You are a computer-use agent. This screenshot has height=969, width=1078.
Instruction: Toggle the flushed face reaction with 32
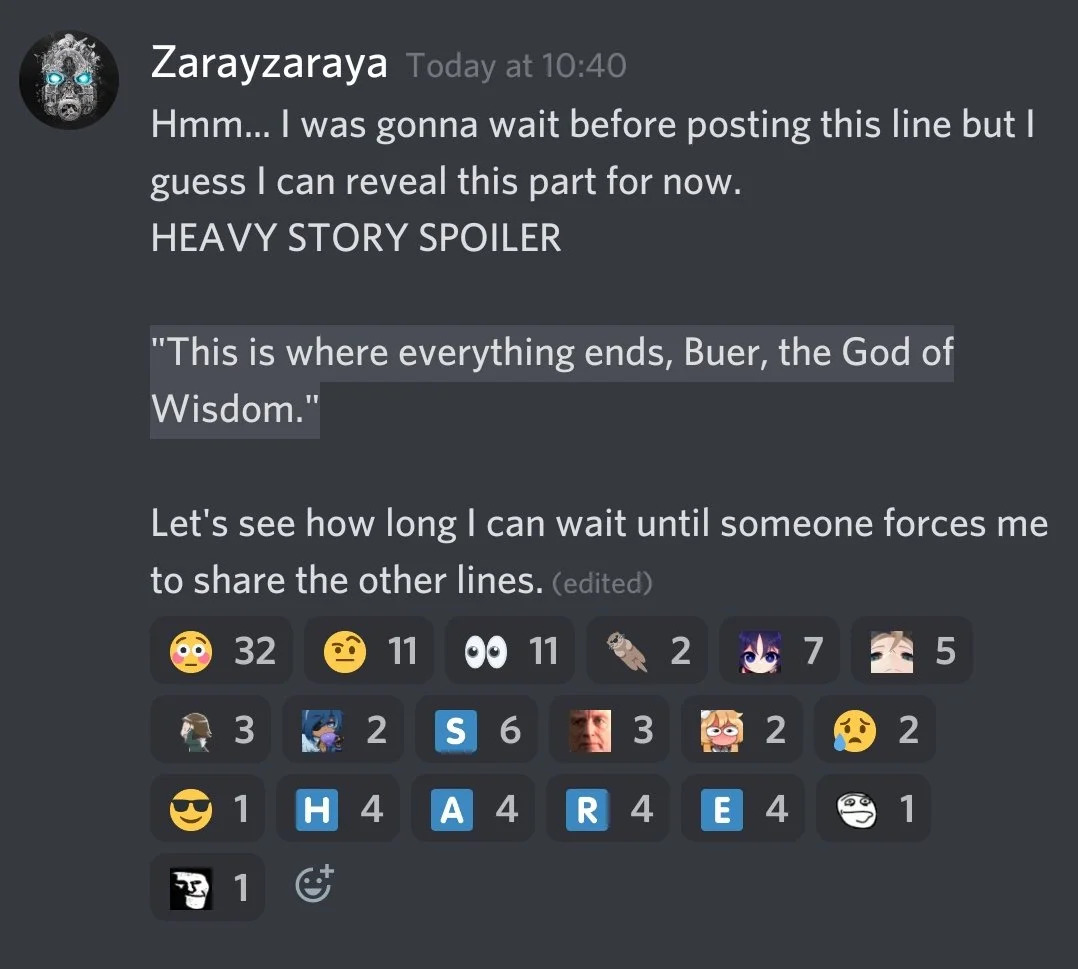click(x=221, y=650)
